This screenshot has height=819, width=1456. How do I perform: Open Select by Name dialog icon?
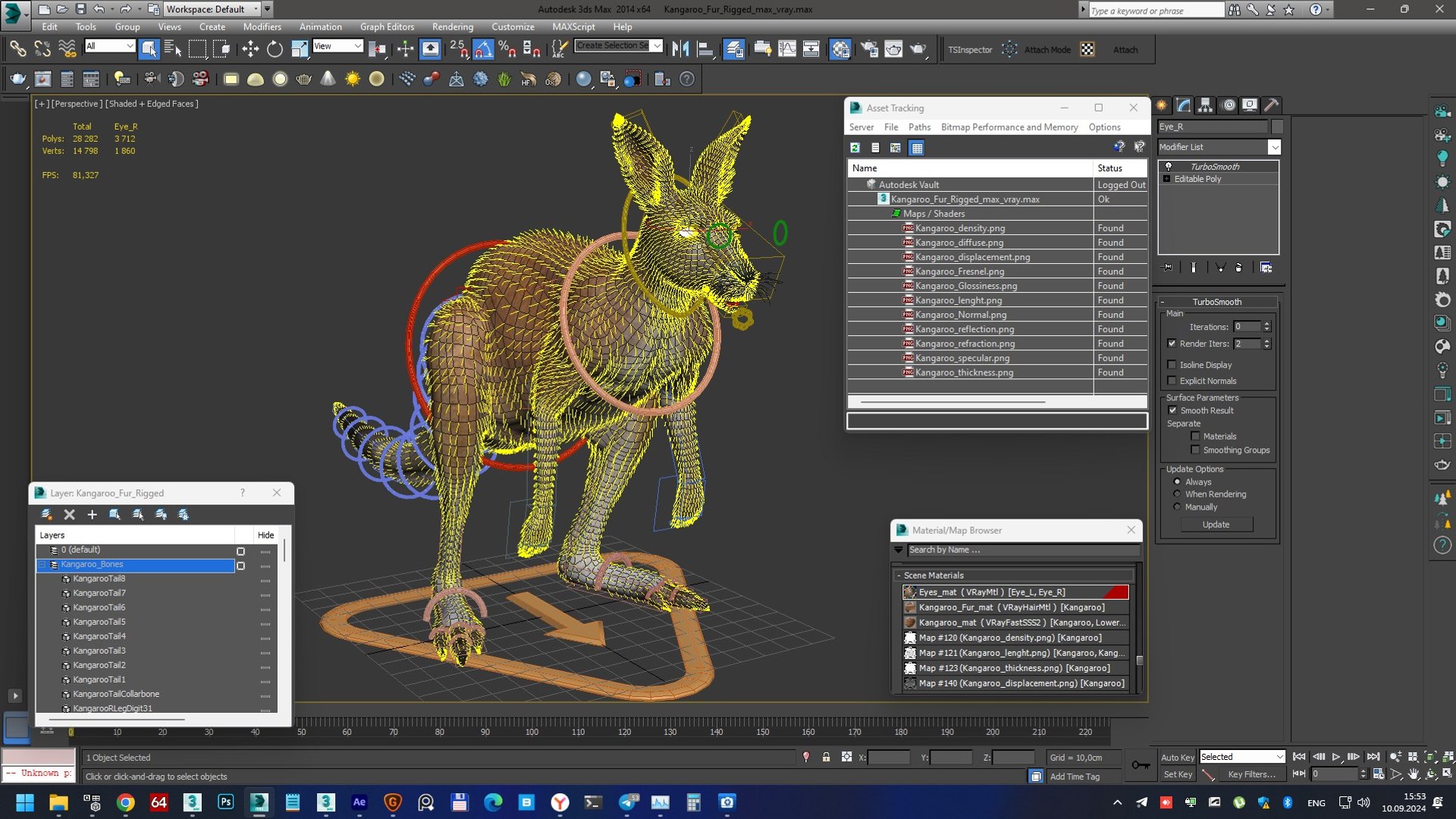[x=173, y=49]
